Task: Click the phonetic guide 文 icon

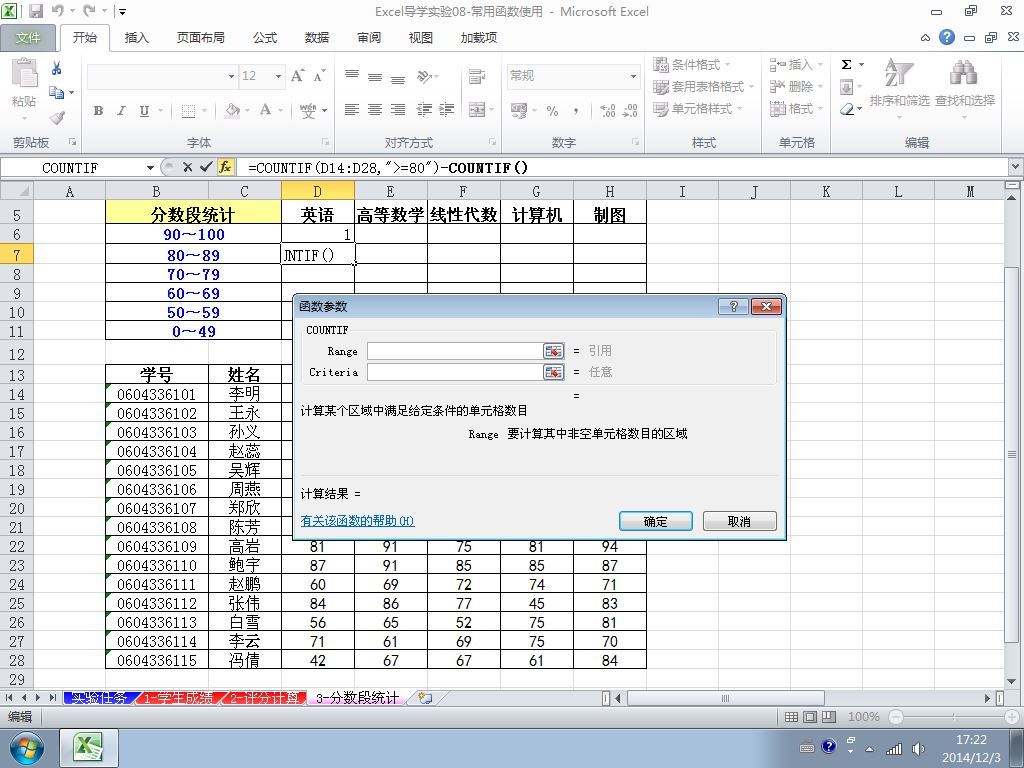Action: point(308,110)
